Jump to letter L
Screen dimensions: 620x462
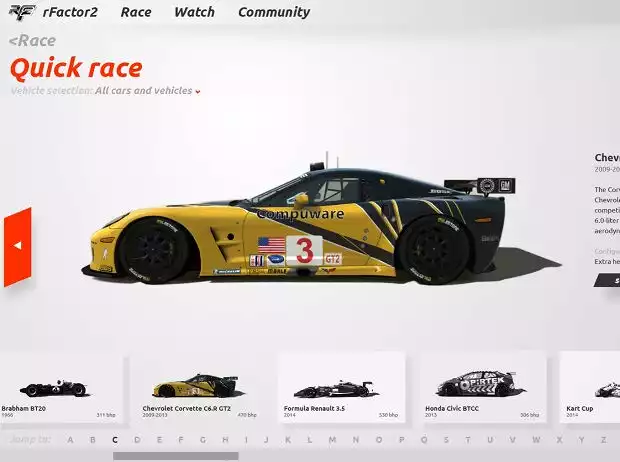310,440
